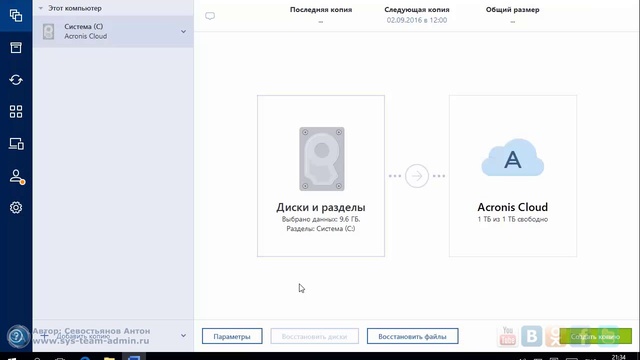Click the Восстановить диски button
Viewport: 640px width, 360px height.
[x=314, y=336]
